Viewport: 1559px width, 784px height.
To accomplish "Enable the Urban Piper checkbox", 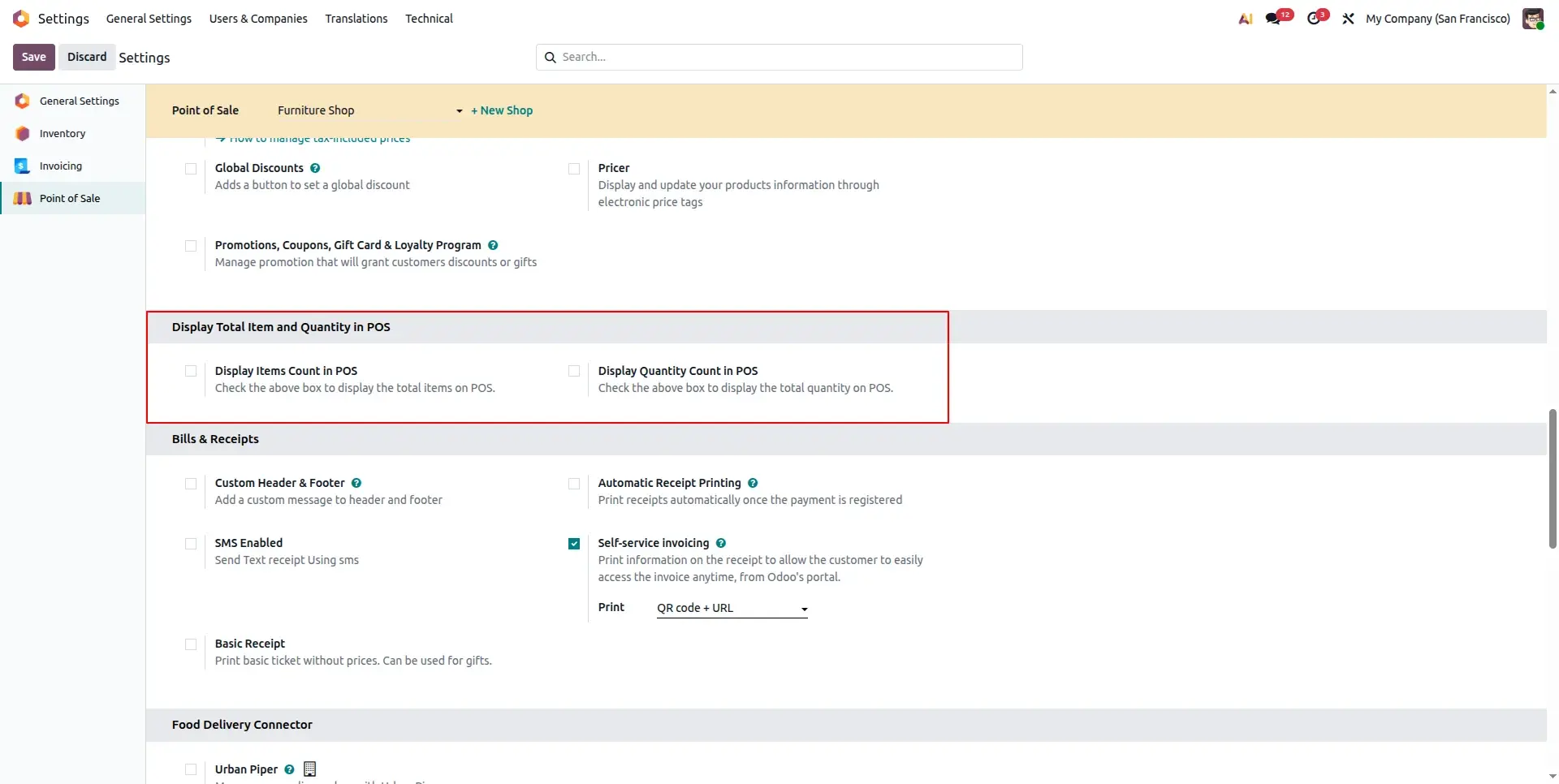I will [x=191, y=769].
